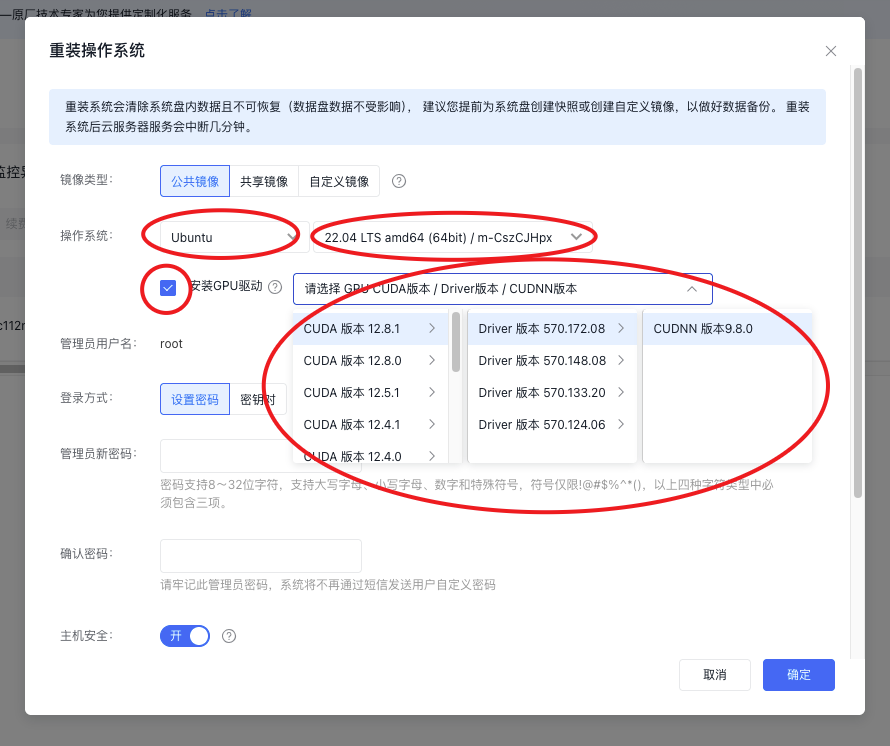Close the 重装操作系统 dialog with X
The height and width of the screenshot is (746, 890).
click(x=830, y=51)
